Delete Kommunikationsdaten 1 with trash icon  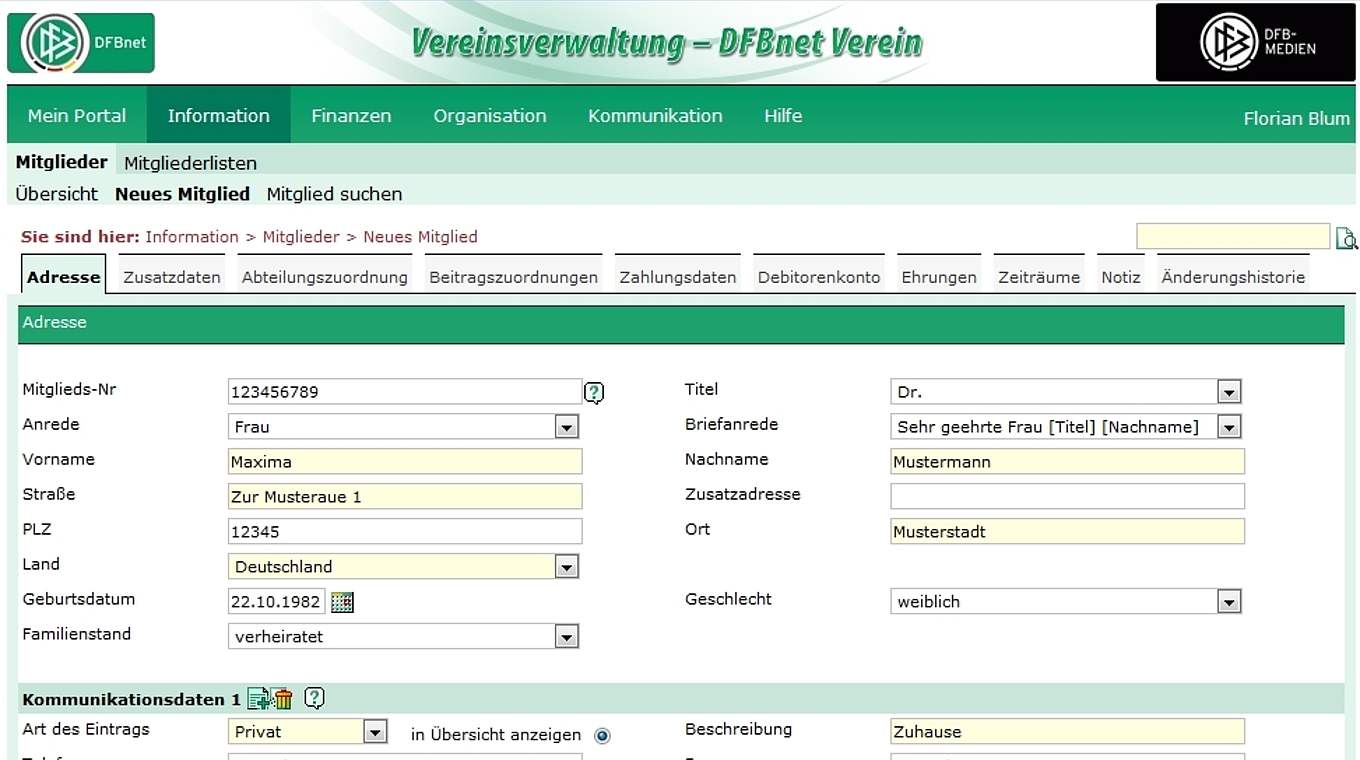[283, 699]
